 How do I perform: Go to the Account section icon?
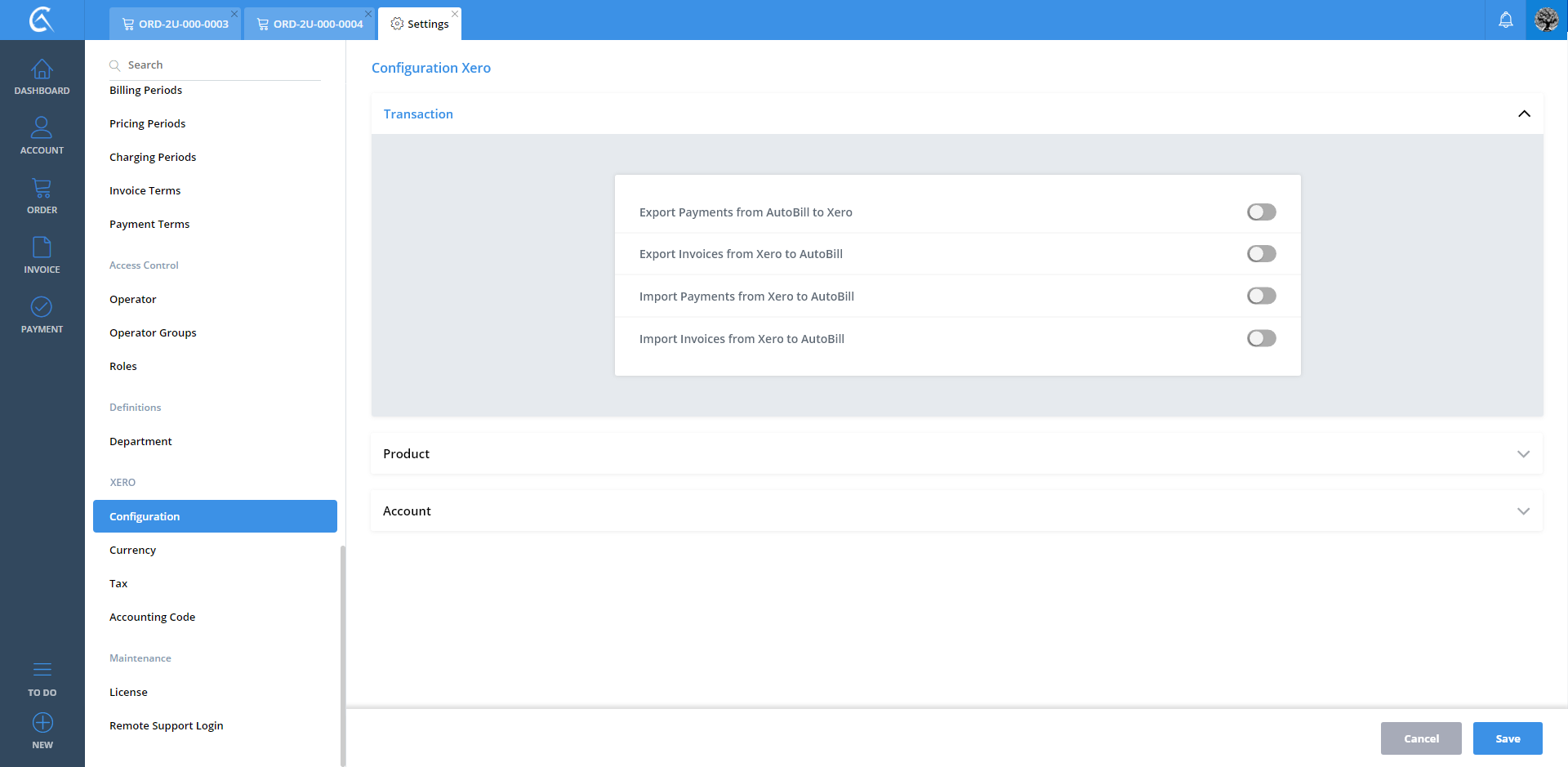click(42, 128)
